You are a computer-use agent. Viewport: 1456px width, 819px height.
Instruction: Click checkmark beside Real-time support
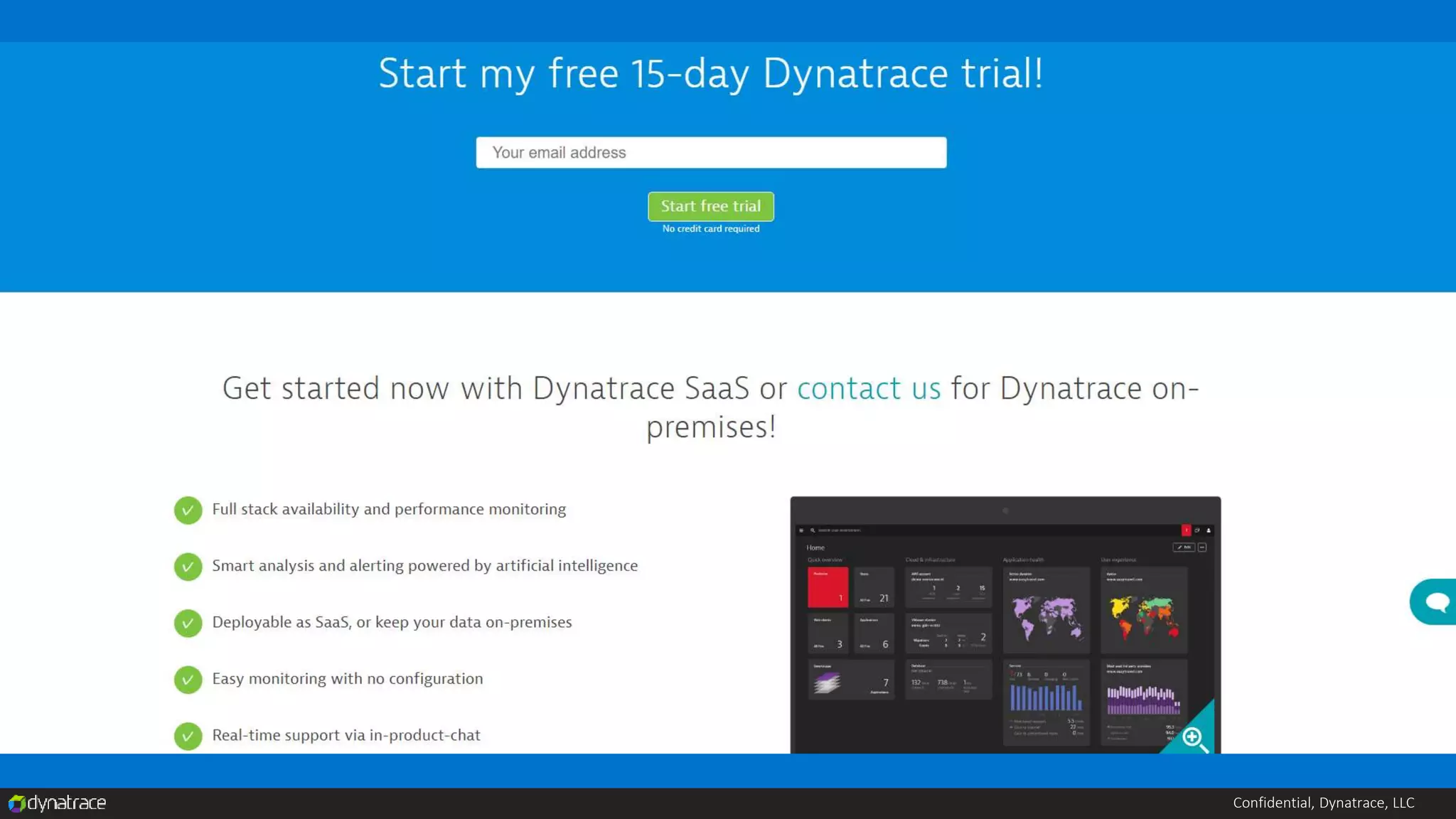click(188, 736)
